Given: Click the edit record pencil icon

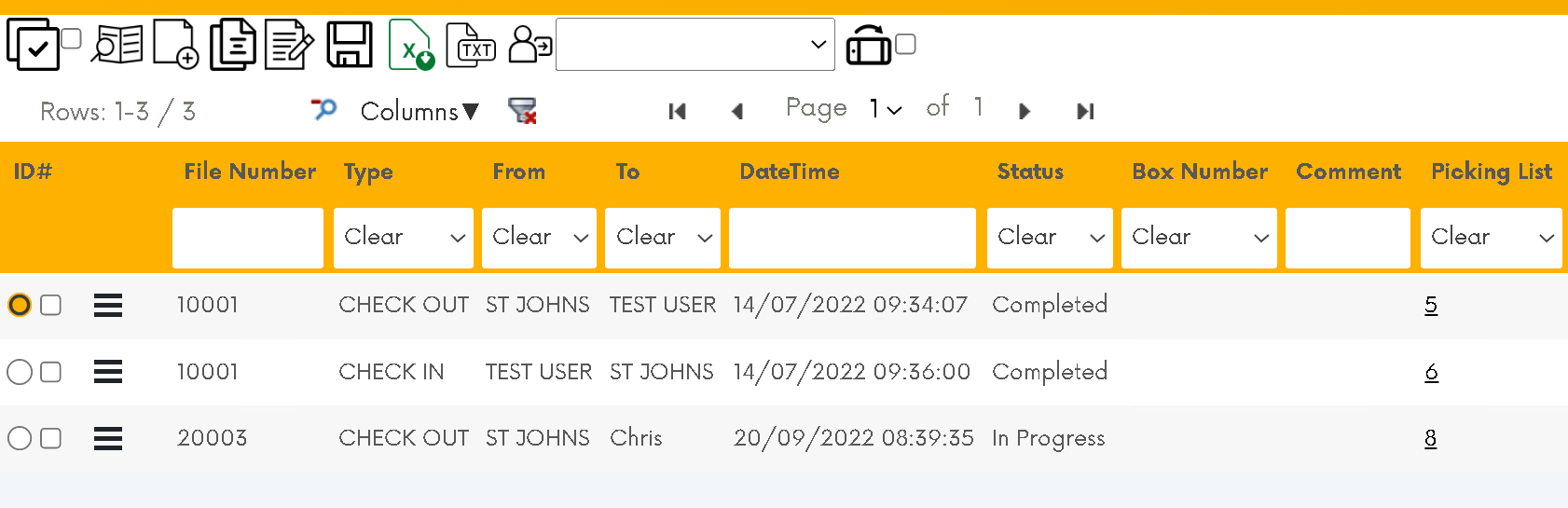Looking at the screenshot, I should tap(289, 46).
